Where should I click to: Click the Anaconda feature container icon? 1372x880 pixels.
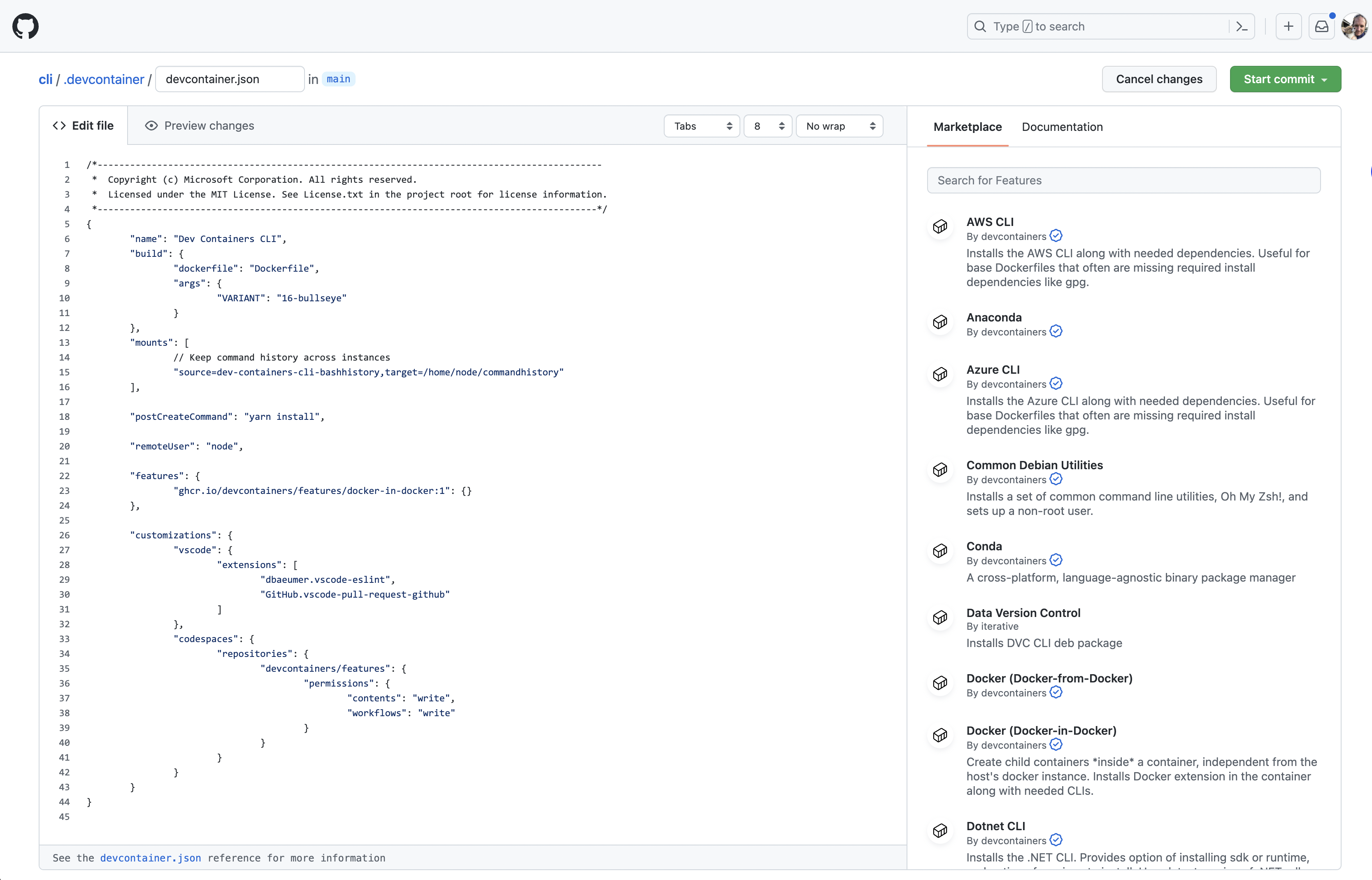[940, 322]
